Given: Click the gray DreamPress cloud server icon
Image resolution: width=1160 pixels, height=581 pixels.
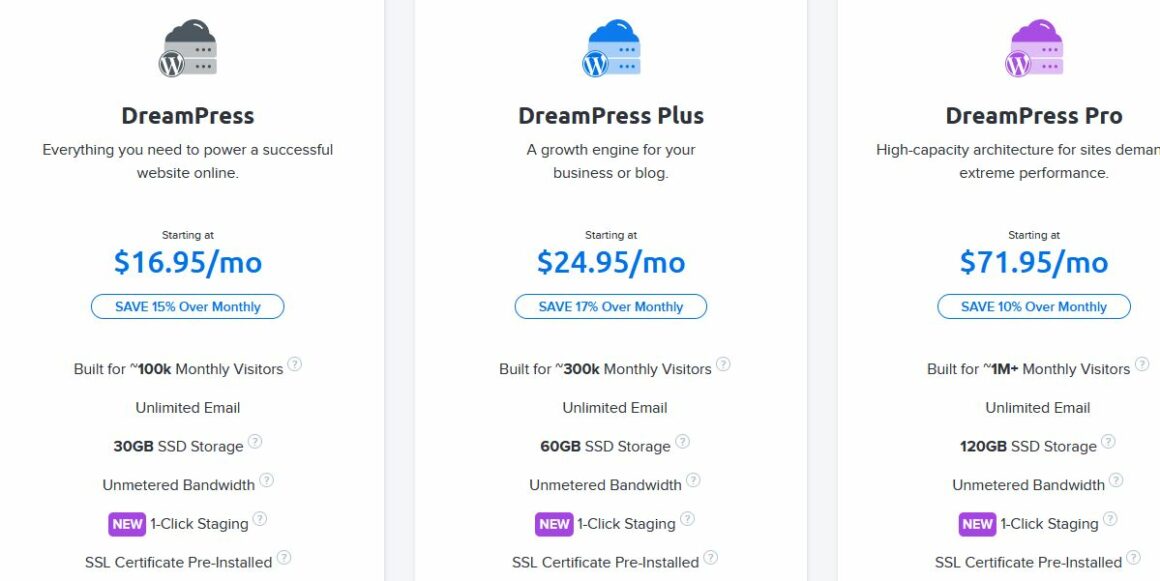Looking at the screenshot, I should point(187,48).
